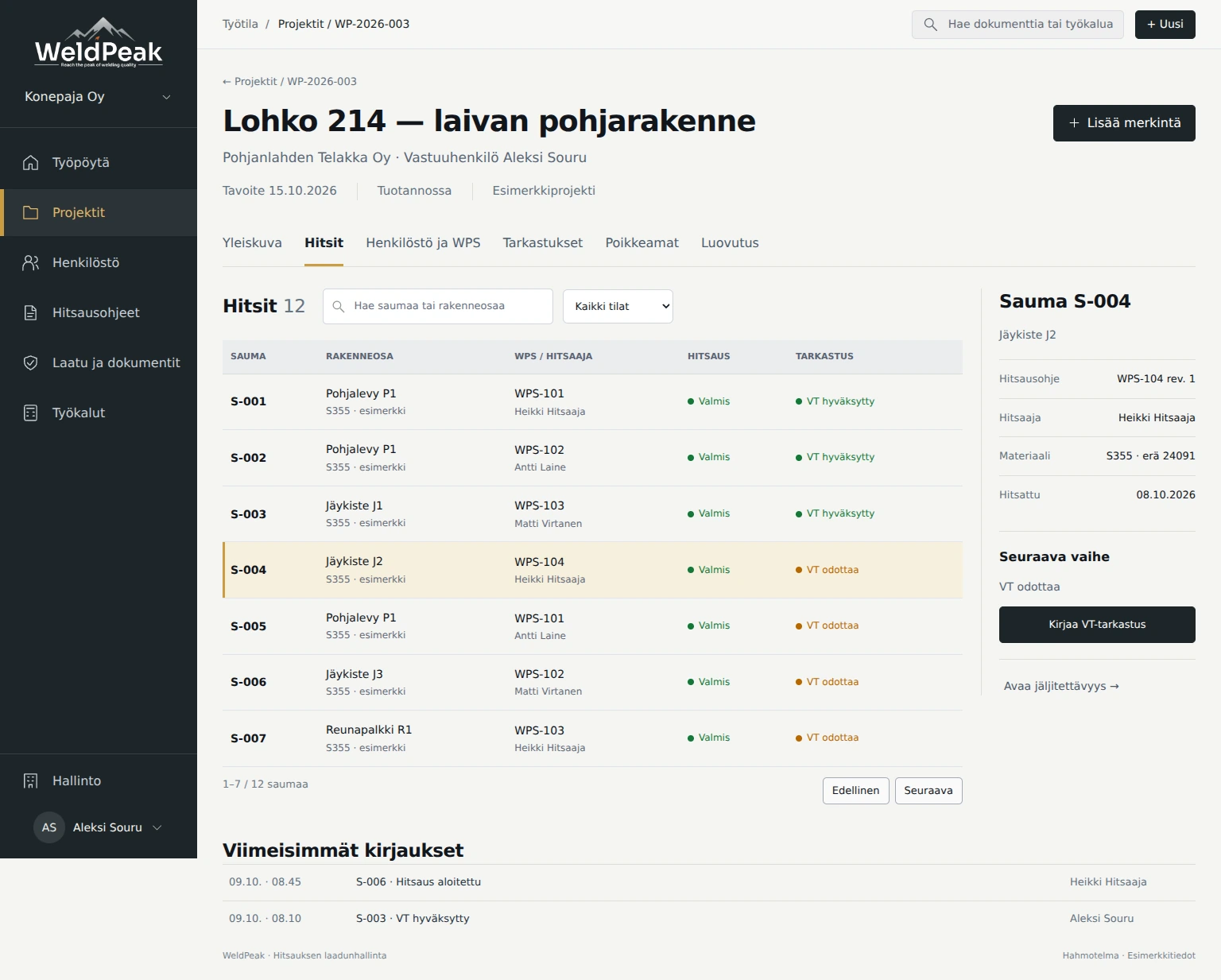The height and width of the screenshot is (980, 1221).
Task: Open Työpöytä home icon in sidebar
Action: (x=30, y=163)
